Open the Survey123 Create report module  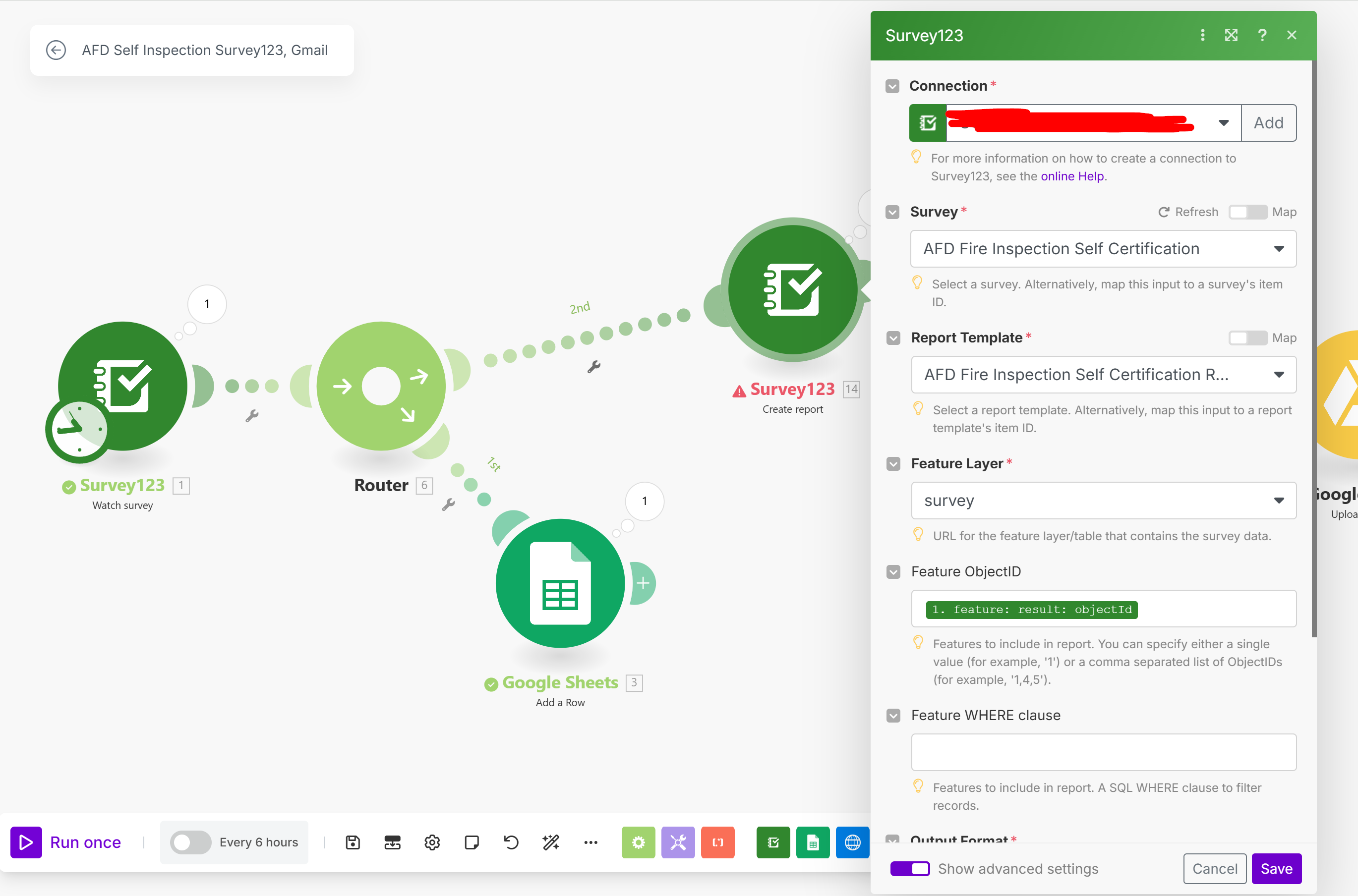click(792, 290)
